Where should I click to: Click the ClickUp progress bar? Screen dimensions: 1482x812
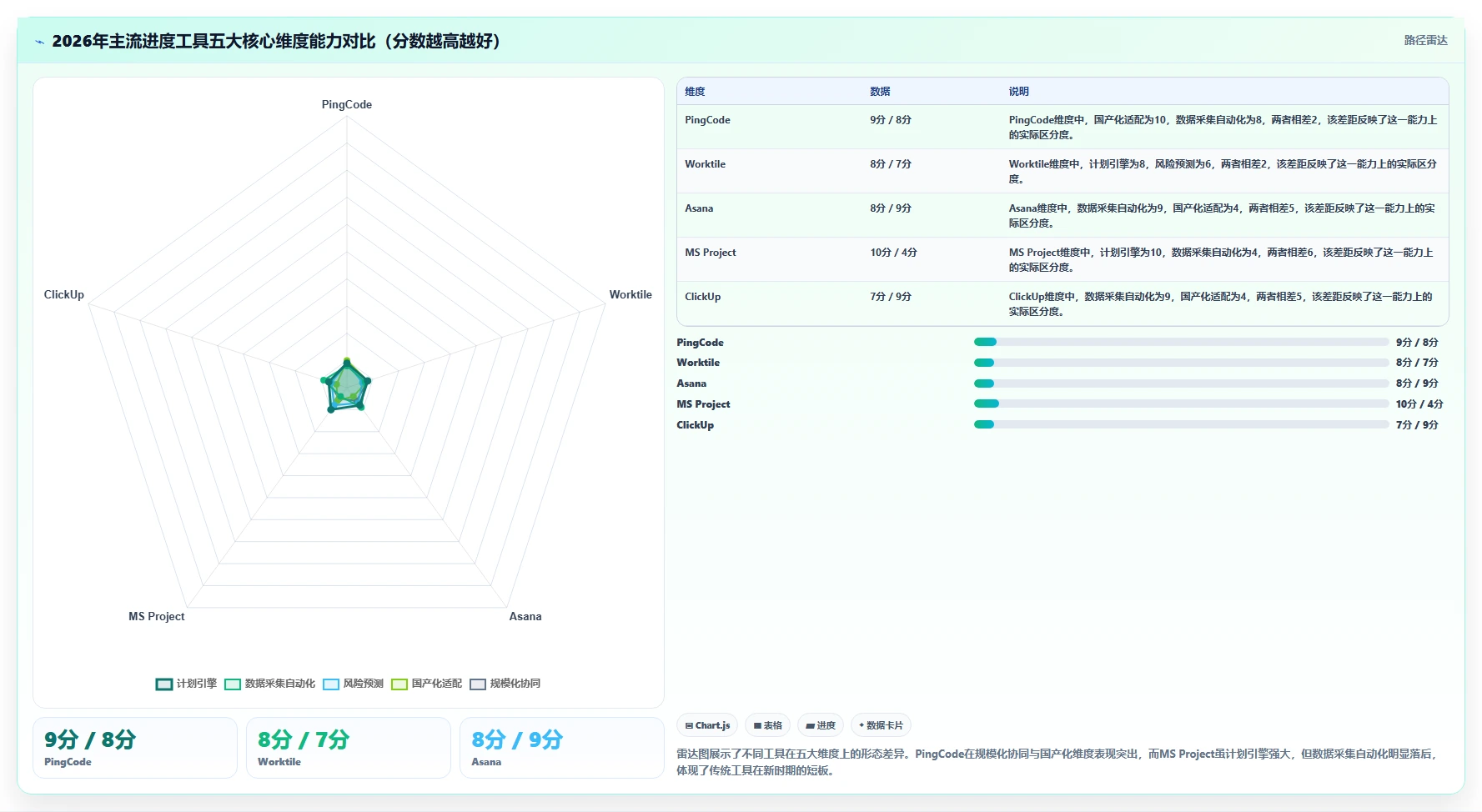point(1181,424)
